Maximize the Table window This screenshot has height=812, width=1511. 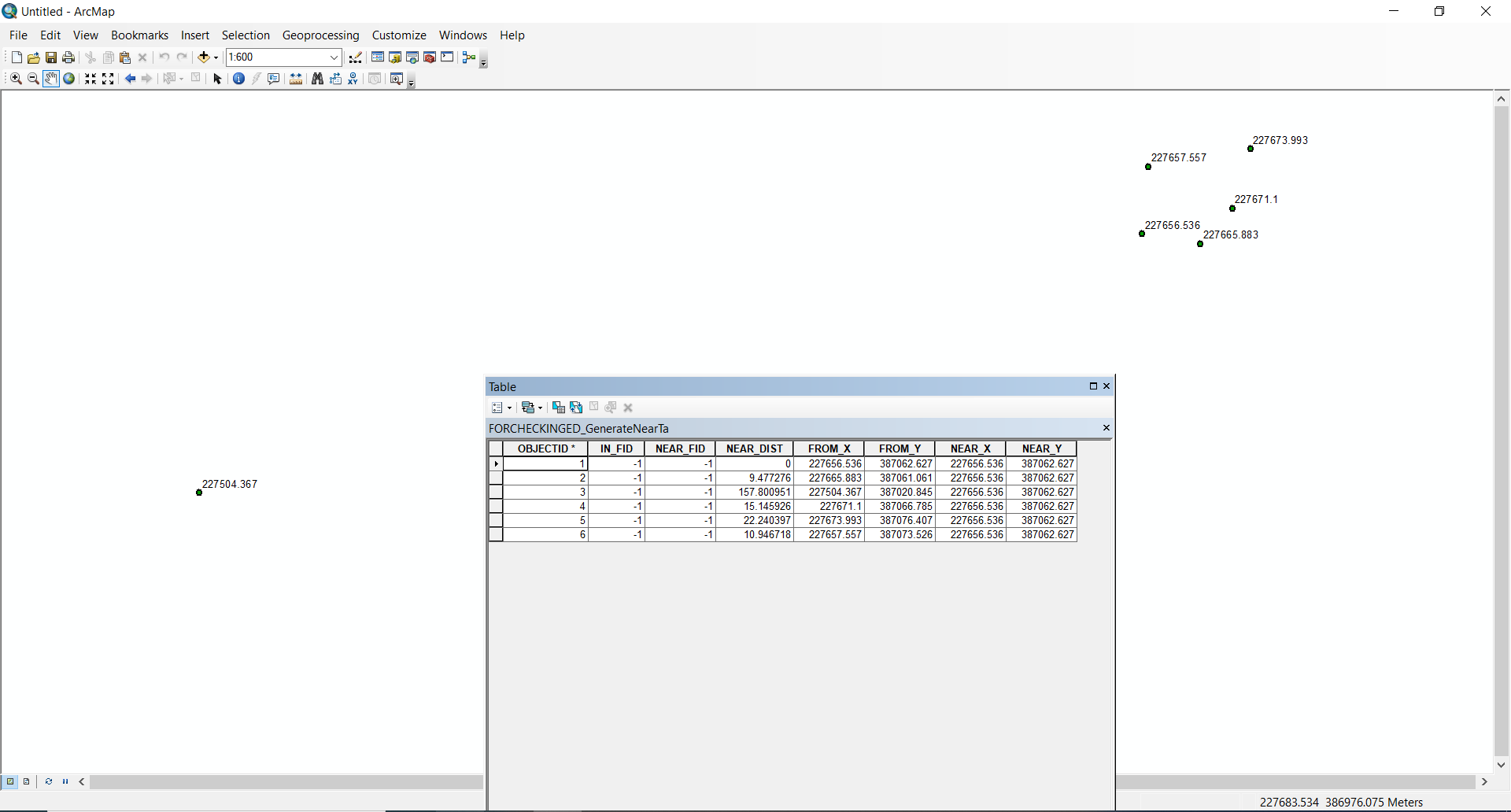(x=1093, y=386)
